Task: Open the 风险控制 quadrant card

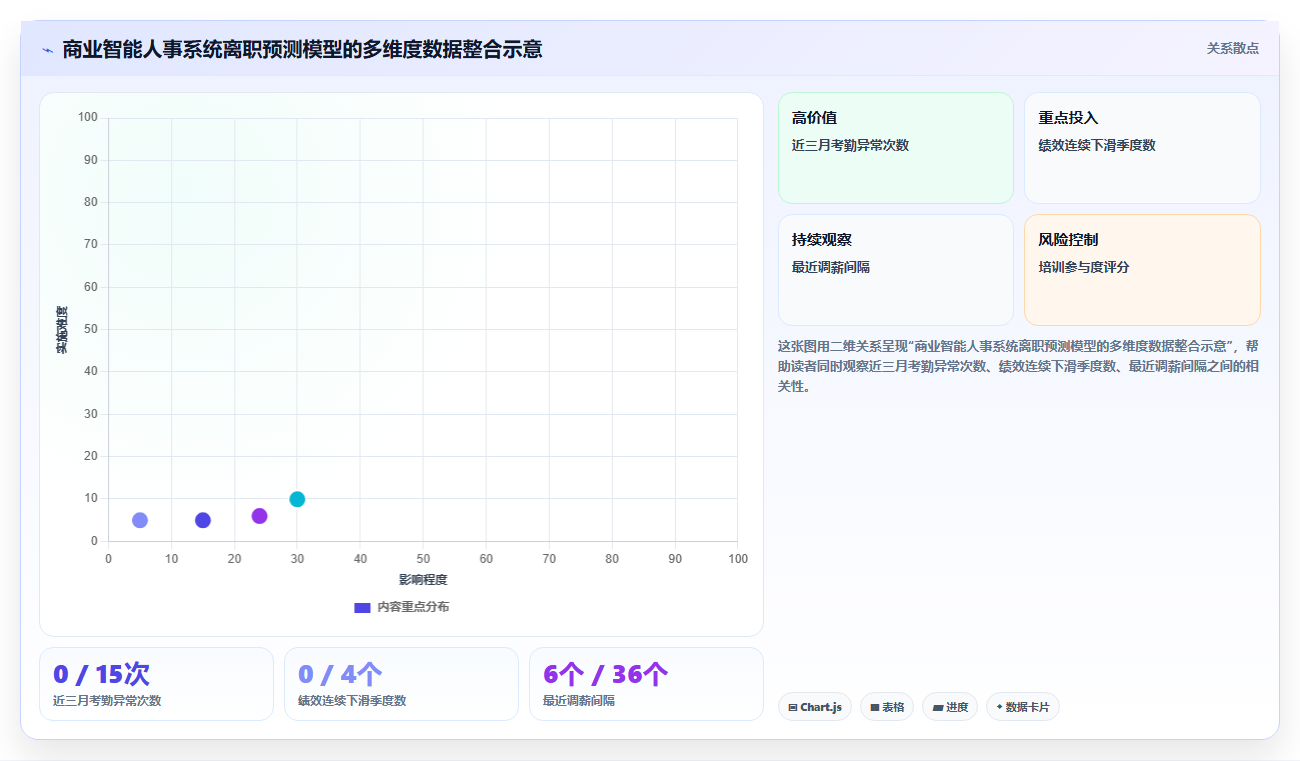Action: (x=1142, y=270)
